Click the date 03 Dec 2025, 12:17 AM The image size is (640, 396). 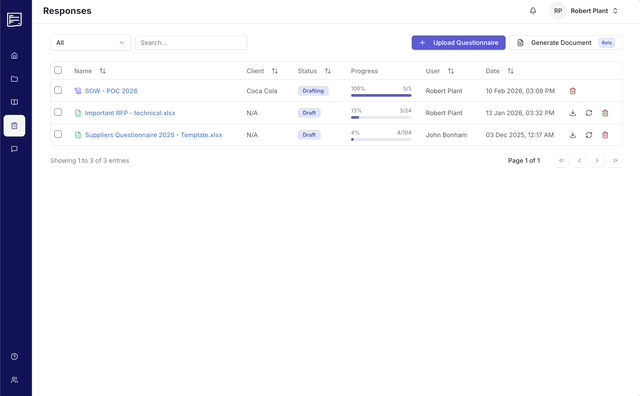click(520, 135)
